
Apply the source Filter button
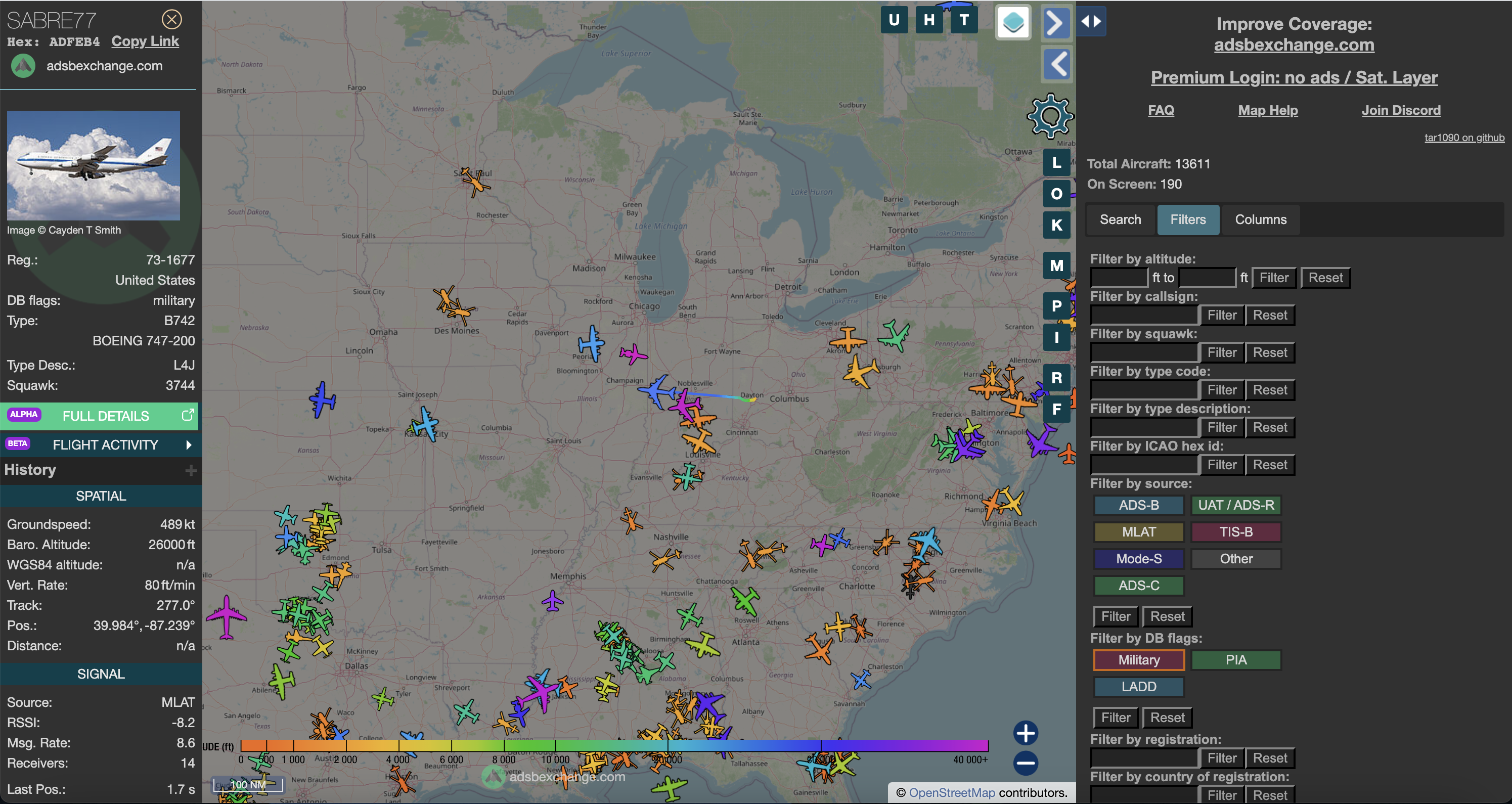[x=1115, y=617]
